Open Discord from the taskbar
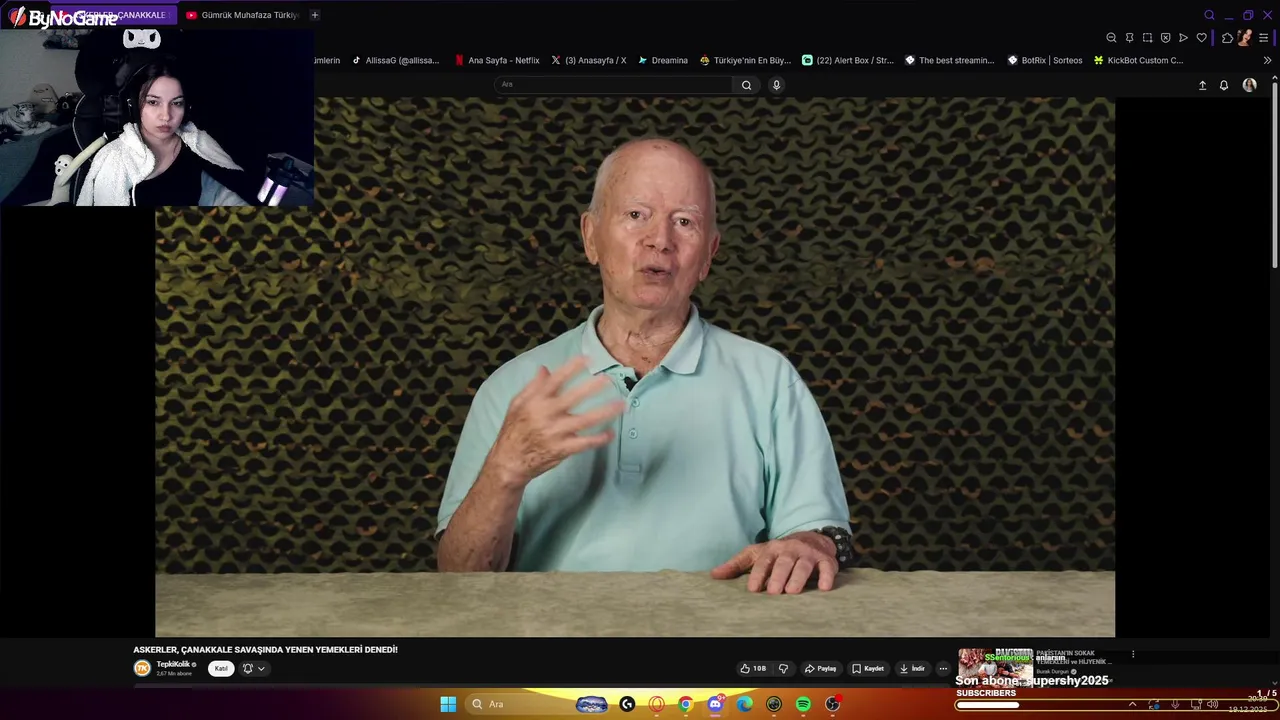 715,704
